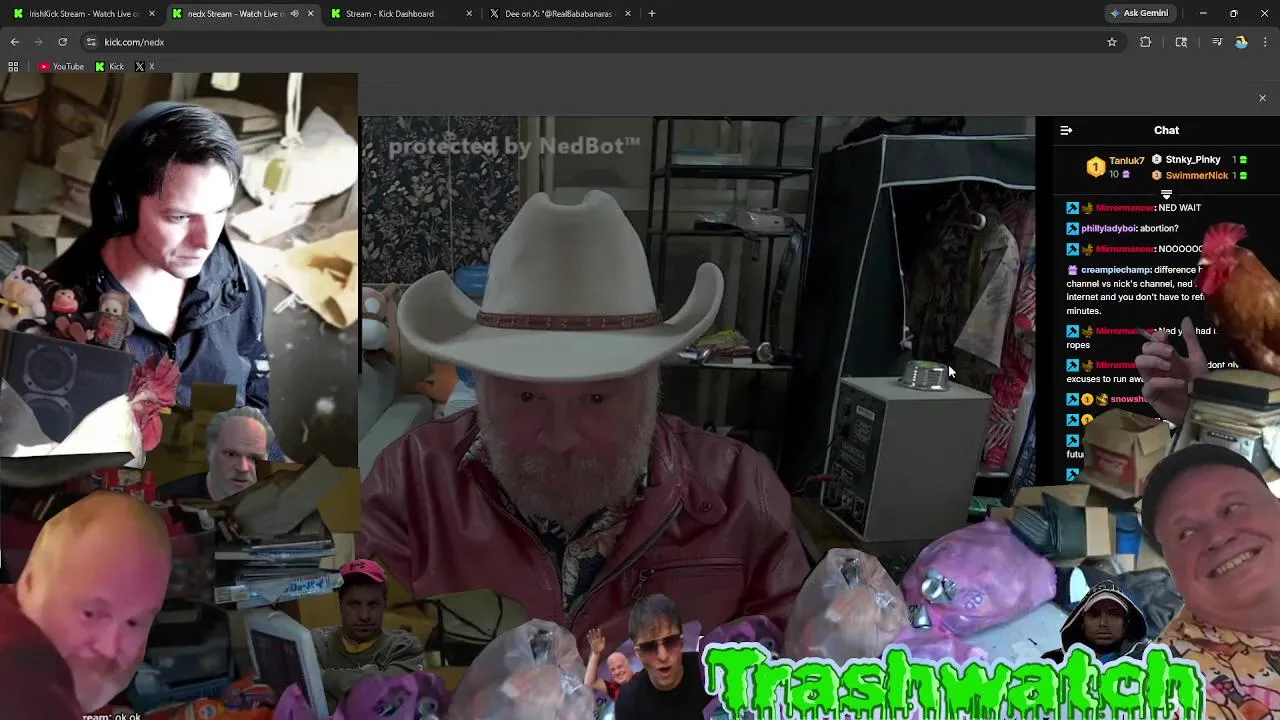Viewport: 1280px width, 720px height.
Task: Reload the current page
Action: point(62,42)
